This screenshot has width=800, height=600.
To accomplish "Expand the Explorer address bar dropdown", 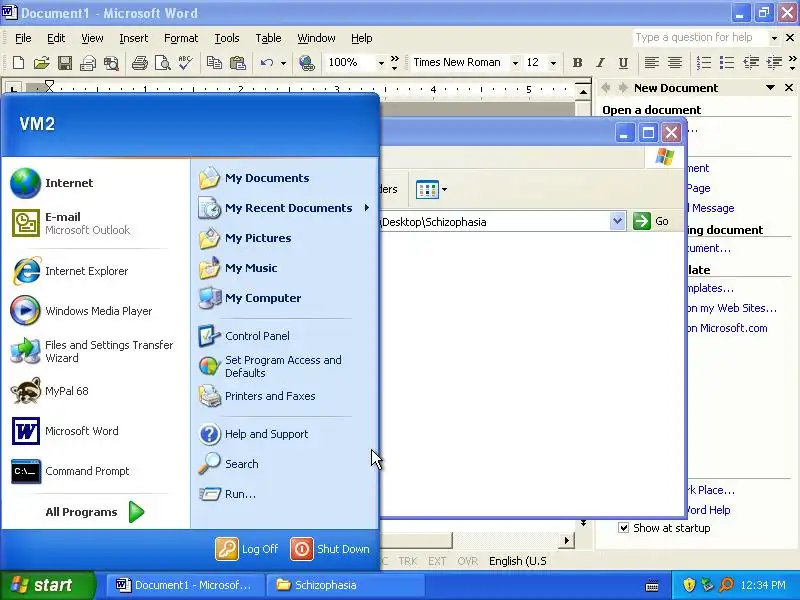I will (617, 221).
